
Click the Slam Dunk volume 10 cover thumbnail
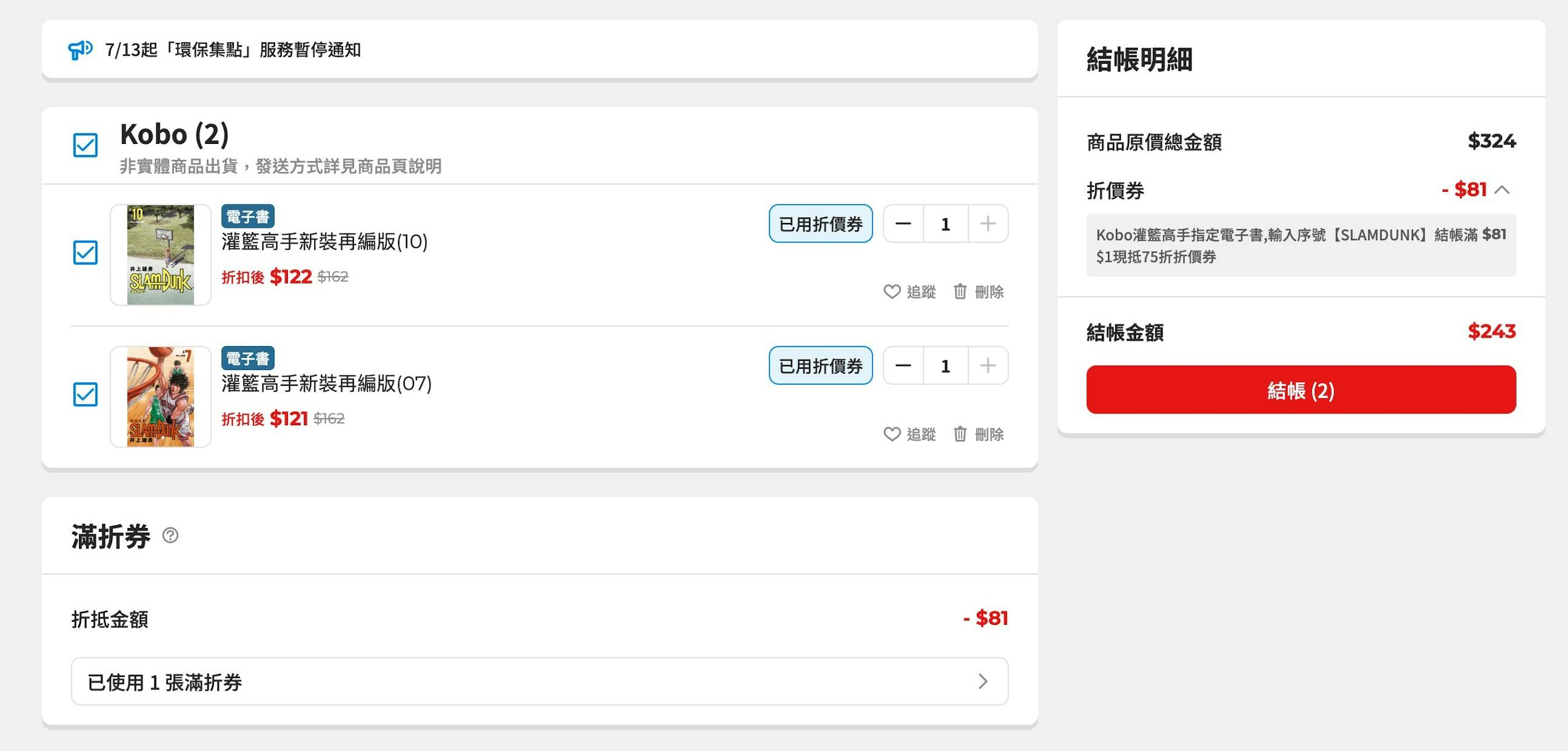click(x=160, y=255)
